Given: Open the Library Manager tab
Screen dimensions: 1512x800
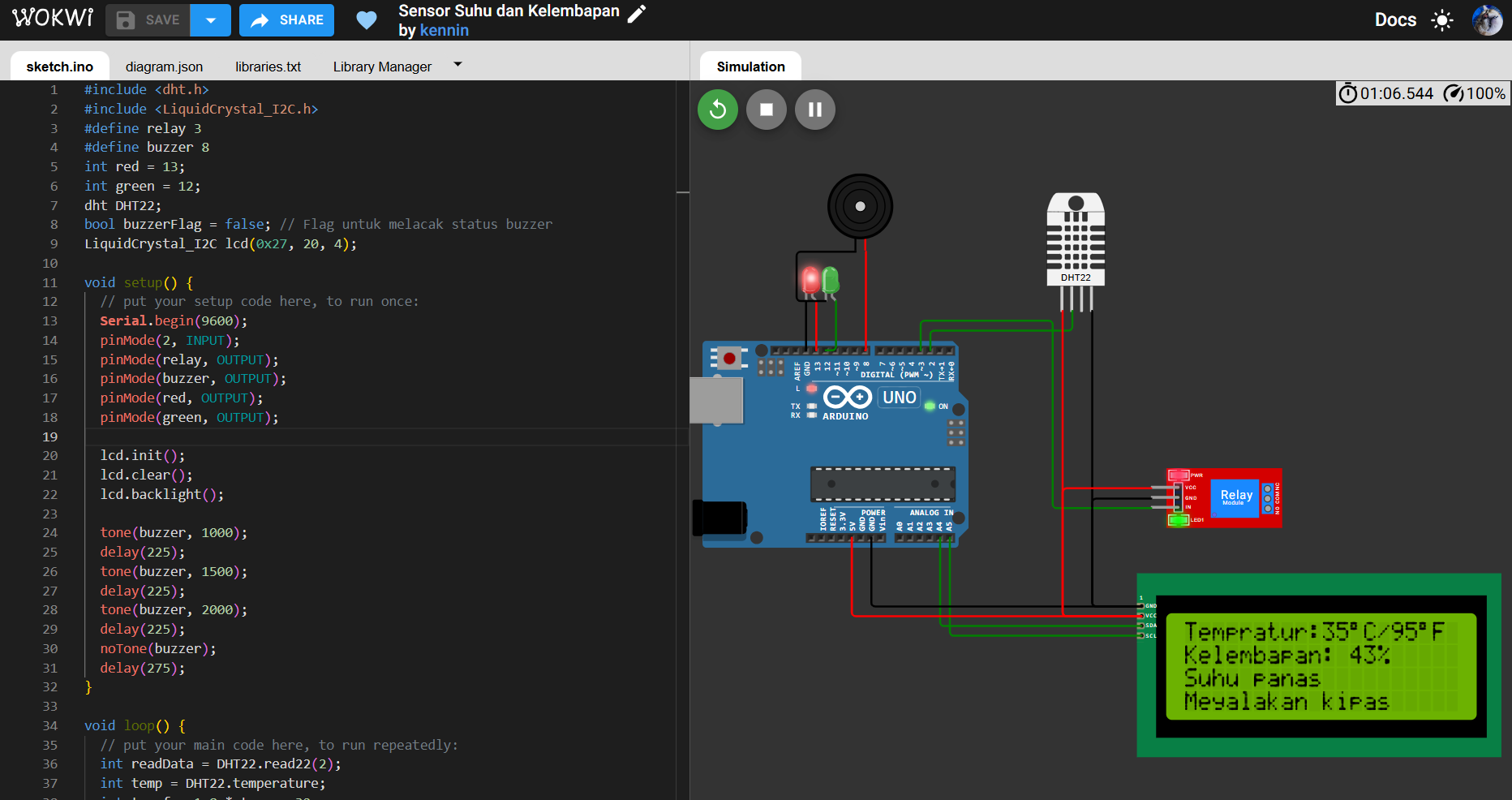Looking at the screenshot, I should 382,67.
